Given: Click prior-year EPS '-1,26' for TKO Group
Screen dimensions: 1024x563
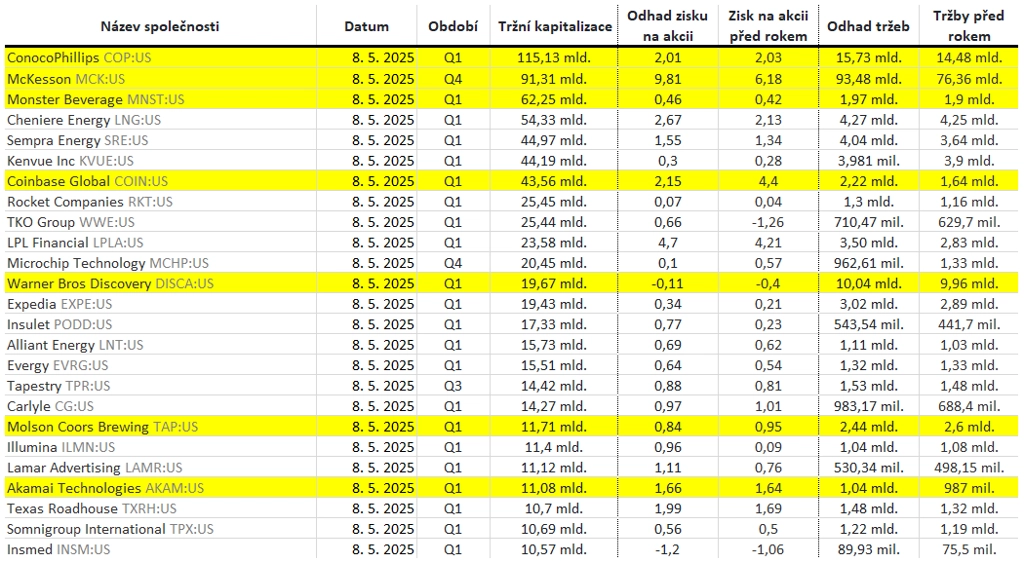Looking at the screenshot, I should [767, 223].
